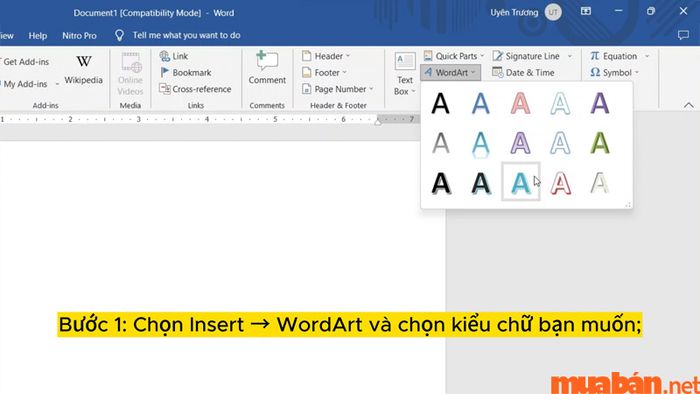
Task: Choose pale gray beveled WordArt style
Action: click(600, 183)
